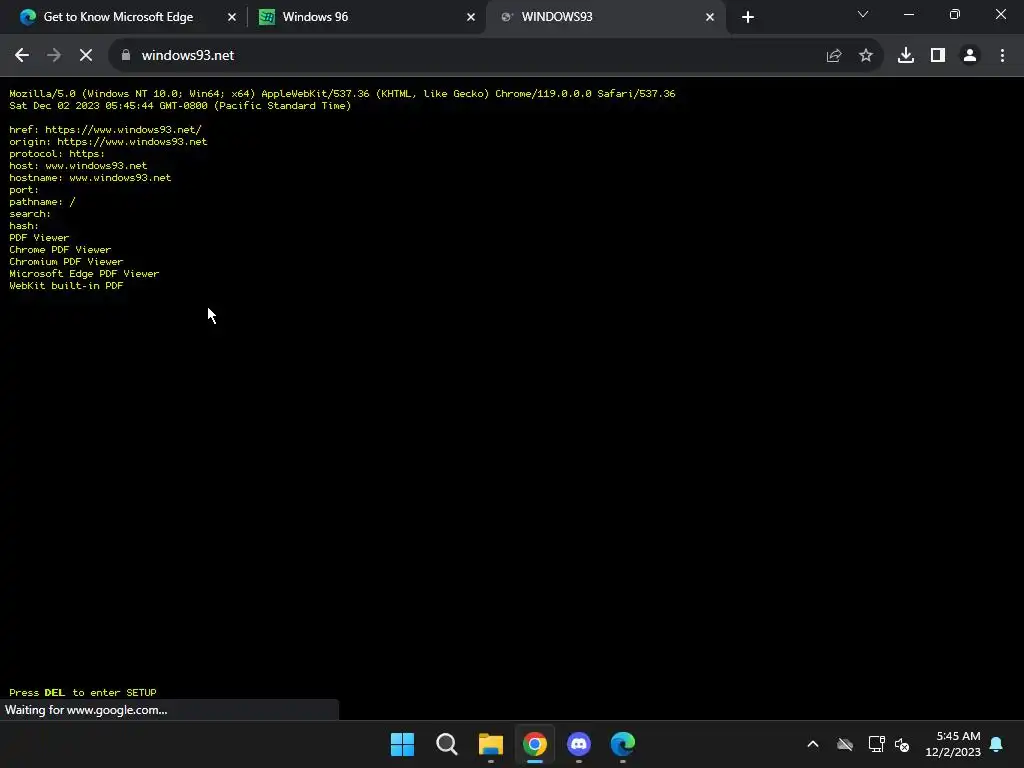Bookmark this page with the star icon
The width and height of the screenshot is (1024, 768).
866,56
